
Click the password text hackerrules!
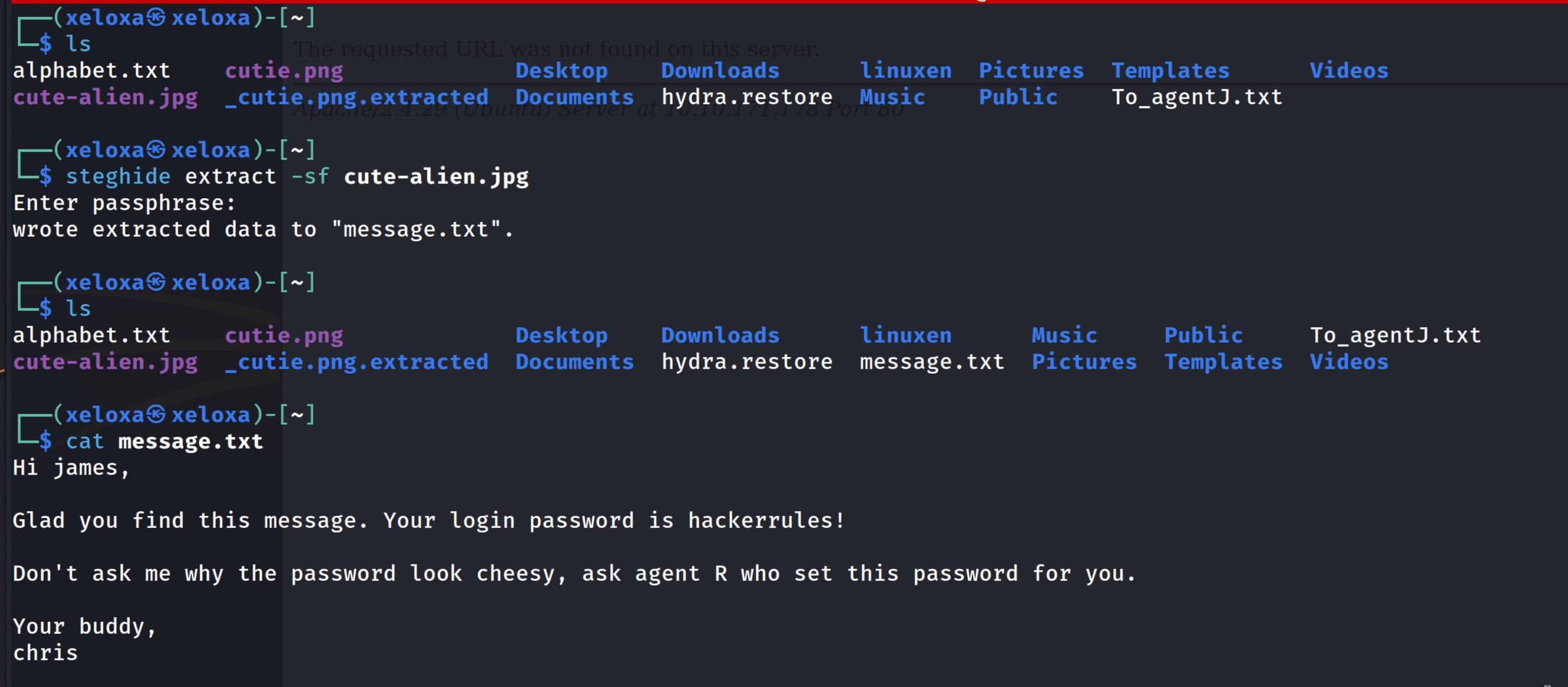(766, 521)
